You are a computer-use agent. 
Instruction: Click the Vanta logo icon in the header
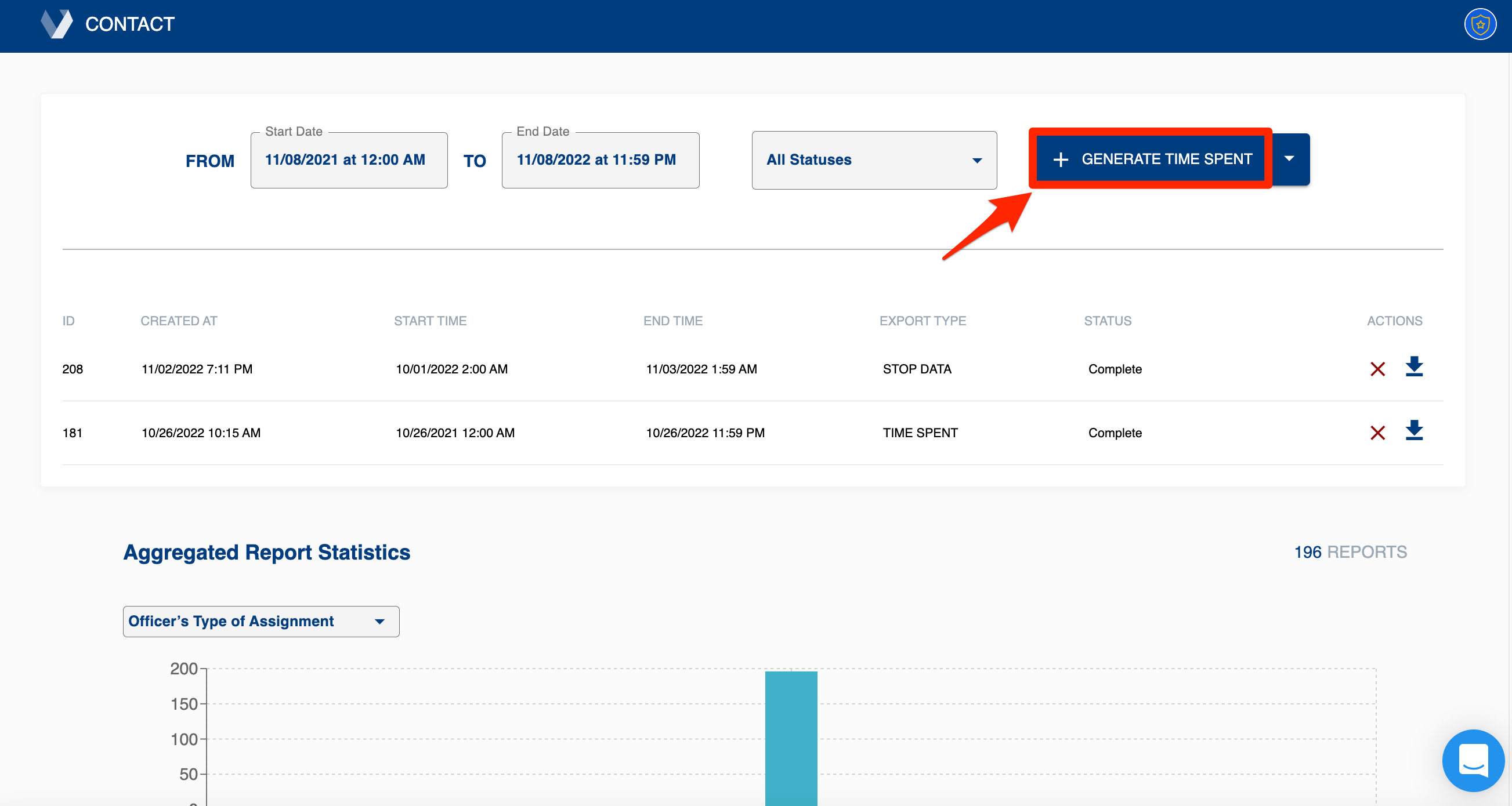[x=56, y=23]
